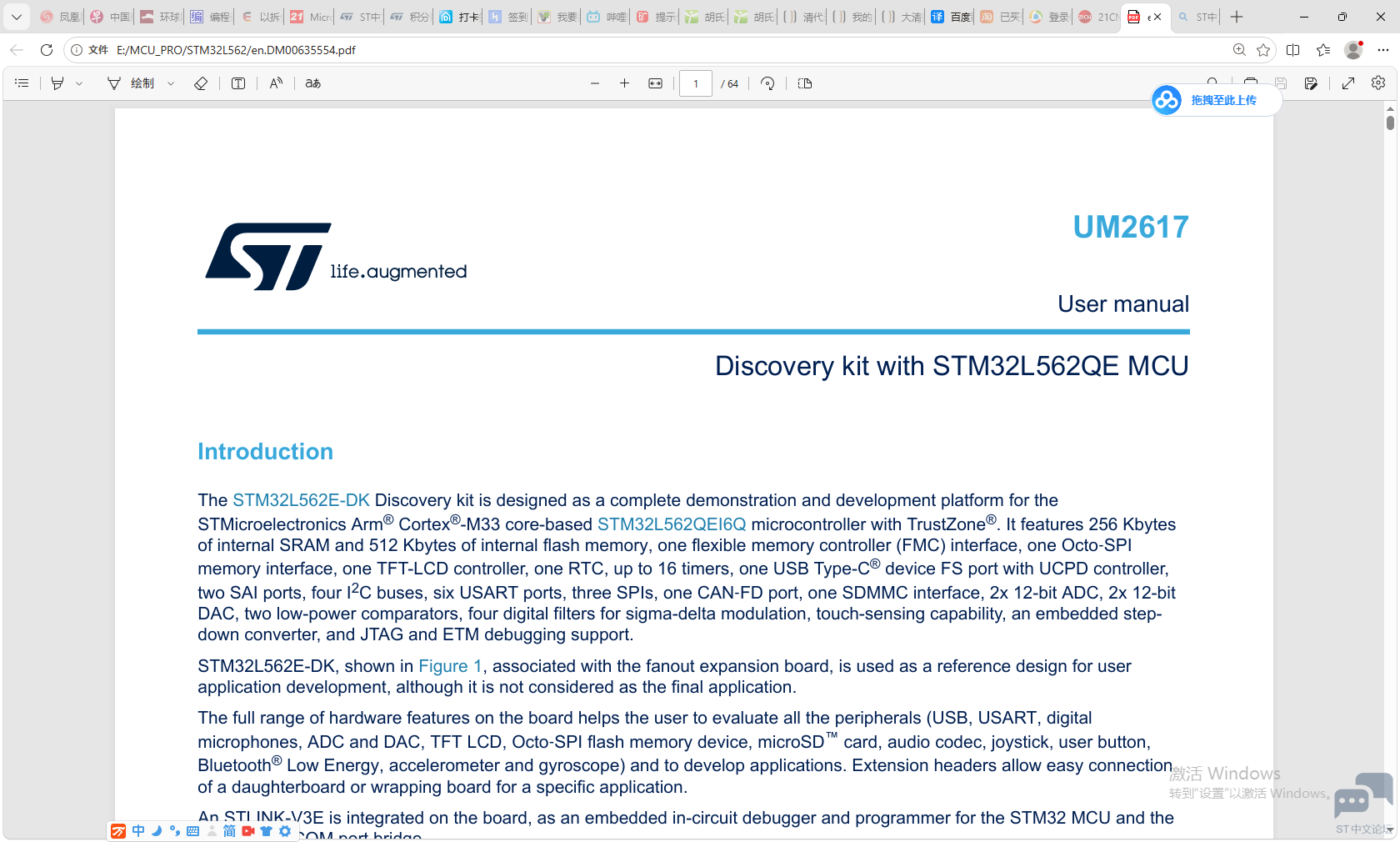The width and height of the screenshot is (1400, 842).
Task: Click the scrollbar down arrow
Action: (x=1390, y=830)
